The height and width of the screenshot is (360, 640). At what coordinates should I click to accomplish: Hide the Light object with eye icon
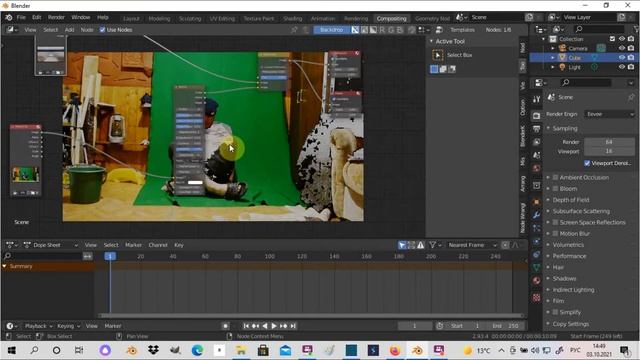[622, 67]
